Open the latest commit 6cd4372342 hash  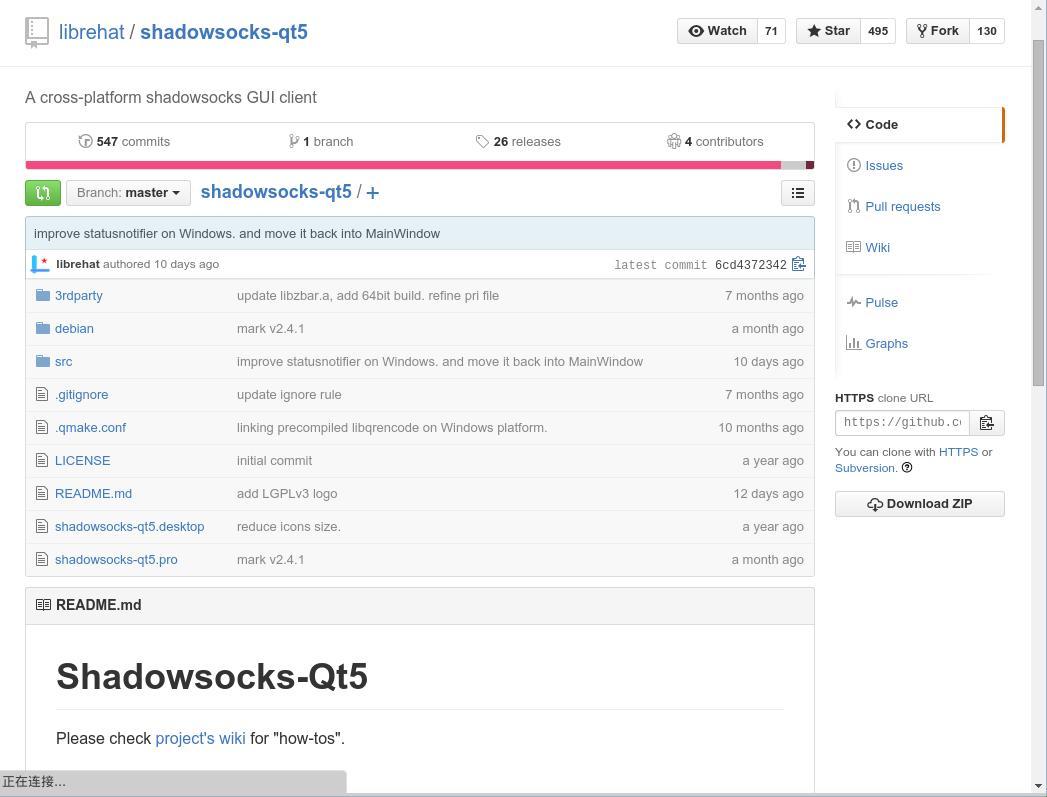(751, 265)
